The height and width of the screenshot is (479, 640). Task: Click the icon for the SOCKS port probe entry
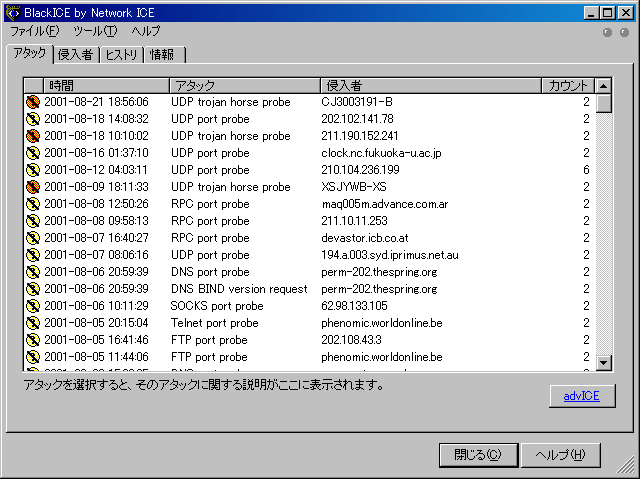(x=33, y=306)
